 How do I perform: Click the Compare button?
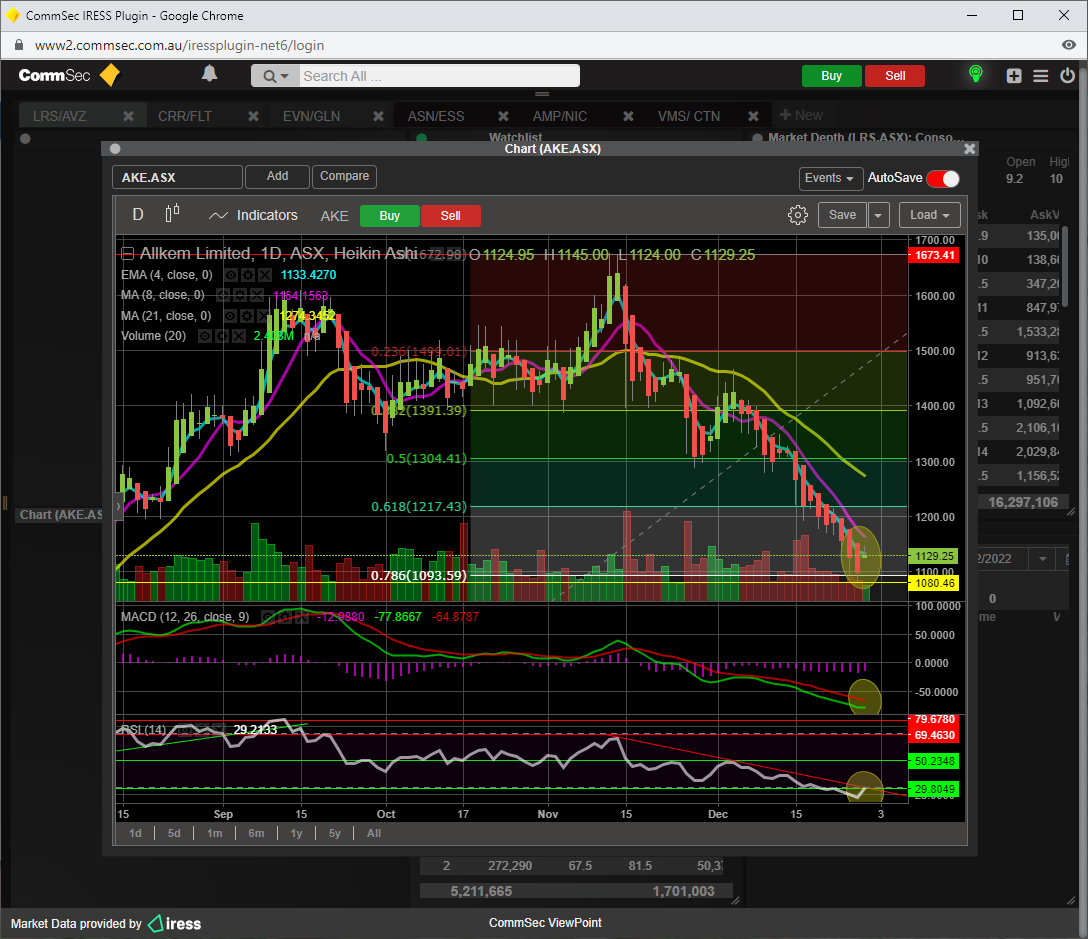click(344, 176)
